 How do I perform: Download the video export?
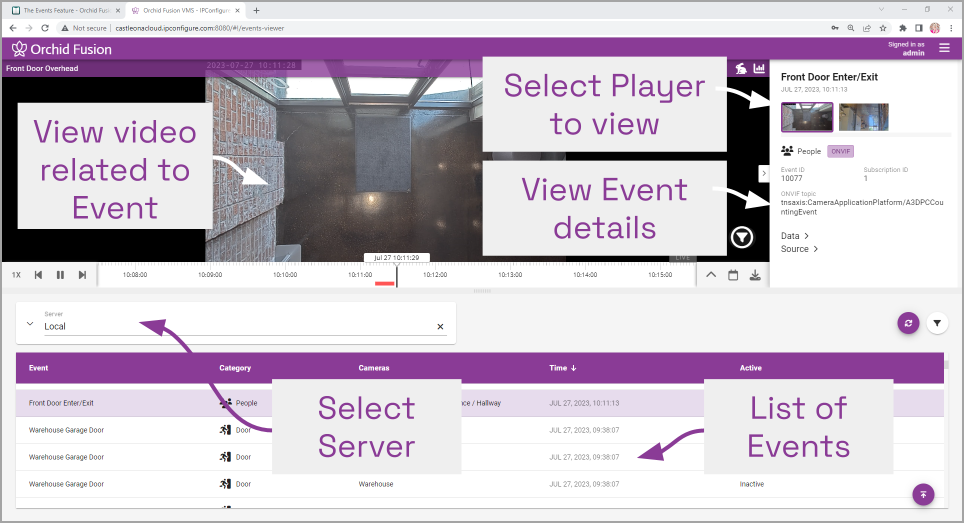tap(755, 275)
